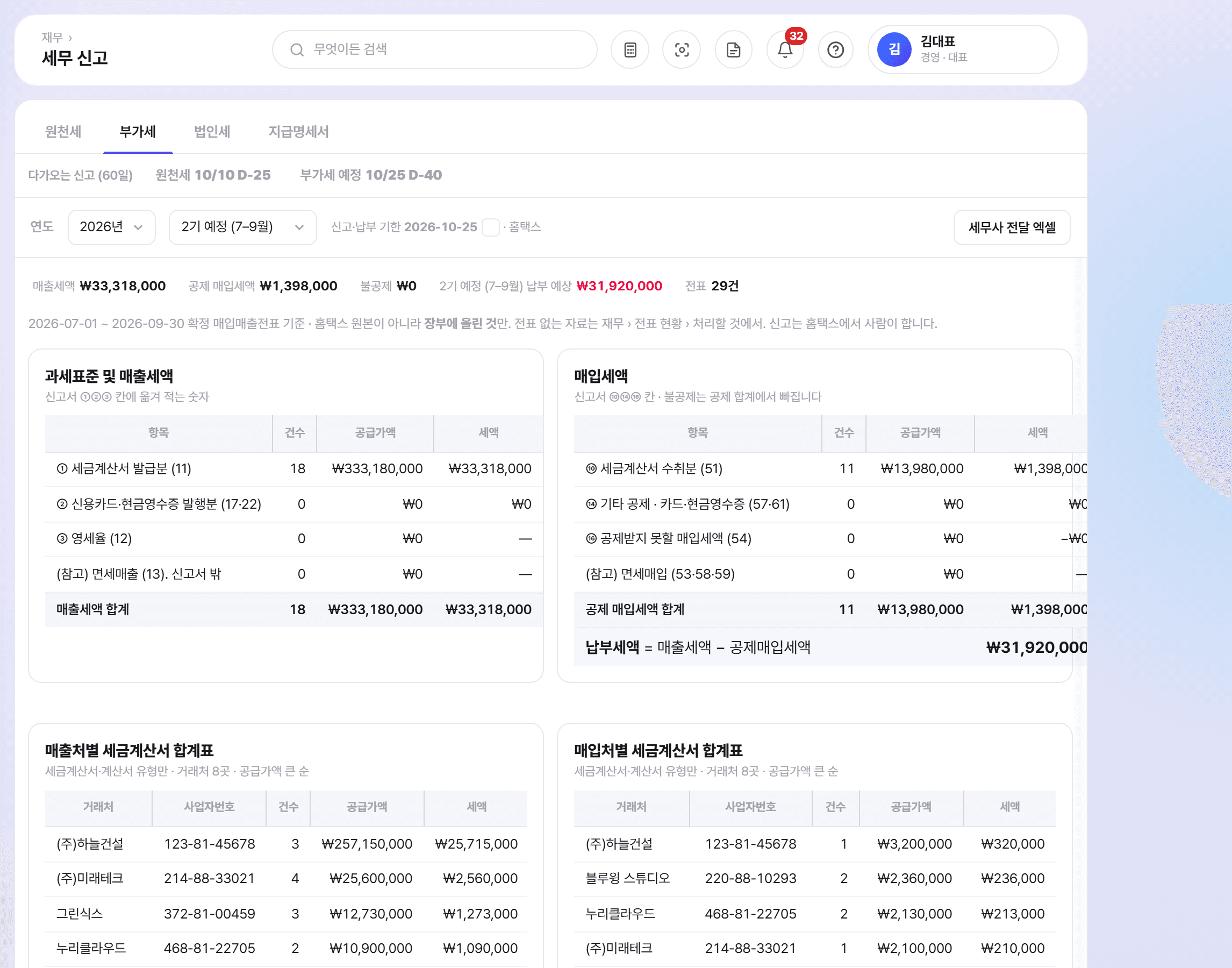Click ₩333,180,000 supply amount in first row
1232x968 pixels.
pyautogui.click(x=377, y=469)
